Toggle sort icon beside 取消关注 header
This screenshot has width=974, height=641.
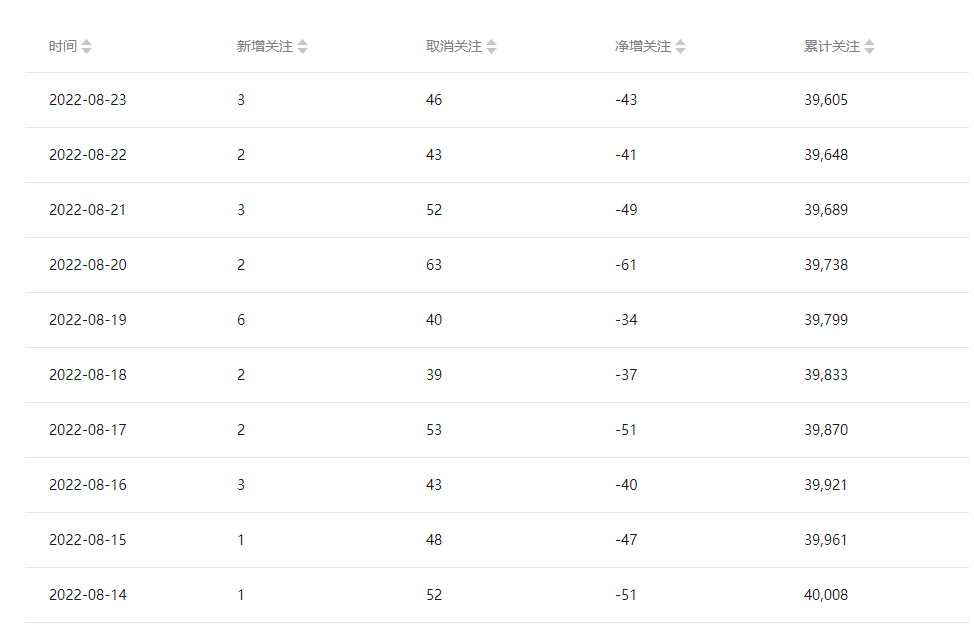coord(491,47)
